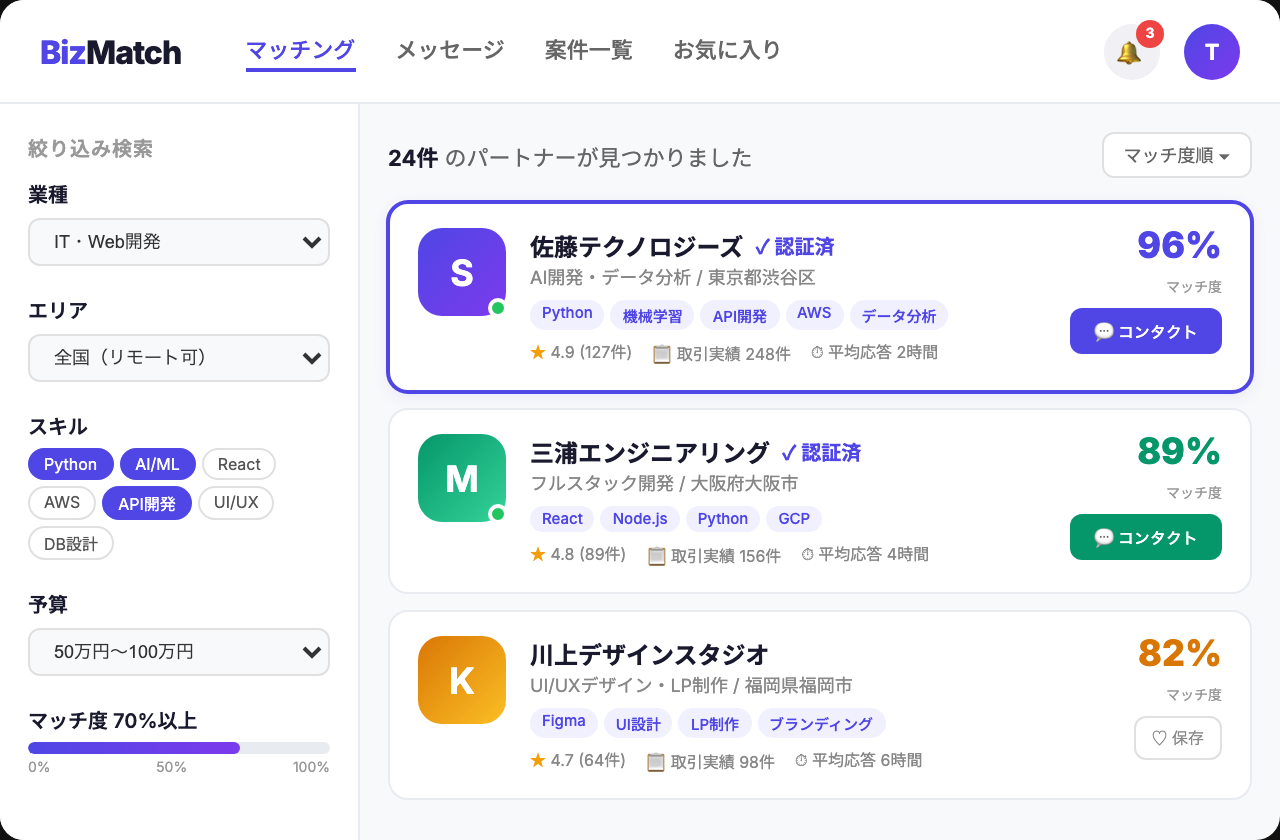This screenshot has height=840, width=1280.
Task: Open the notification bell with 3 alerts
Action: (1131, 52)
